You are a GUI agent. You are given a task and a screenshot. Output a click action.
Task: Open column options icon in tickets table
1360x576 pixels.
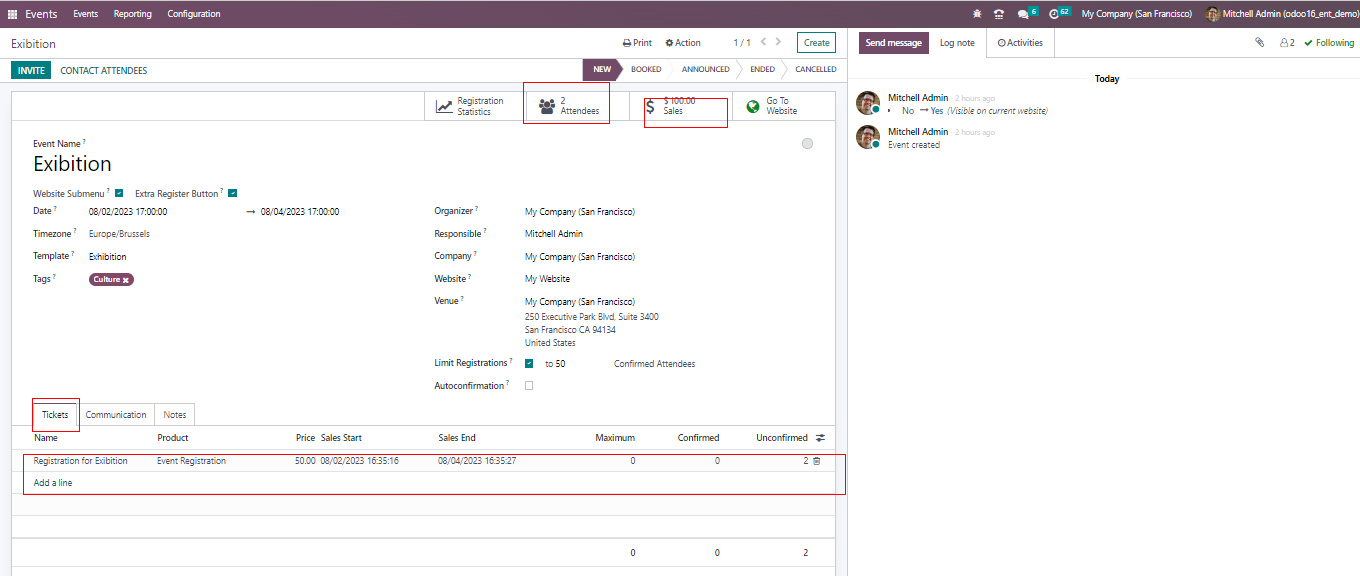[821, 438]
